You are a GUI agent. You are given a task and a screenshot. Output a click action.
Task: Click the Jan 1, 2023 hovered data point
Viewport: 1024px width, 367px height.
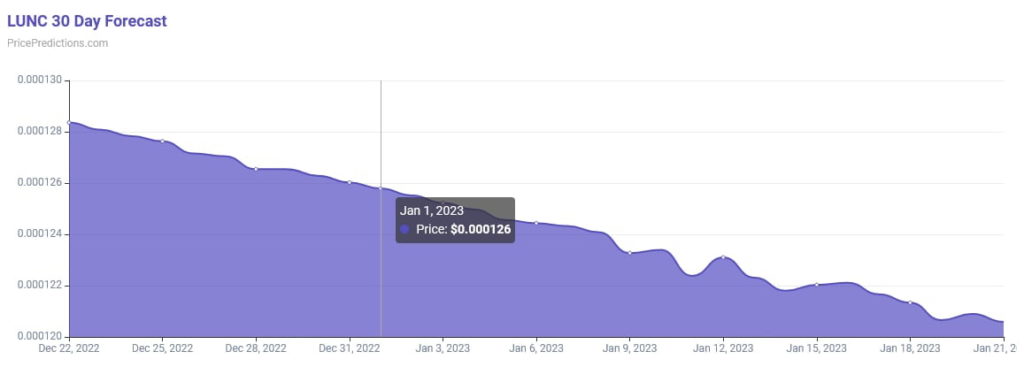tap(381, 188)
